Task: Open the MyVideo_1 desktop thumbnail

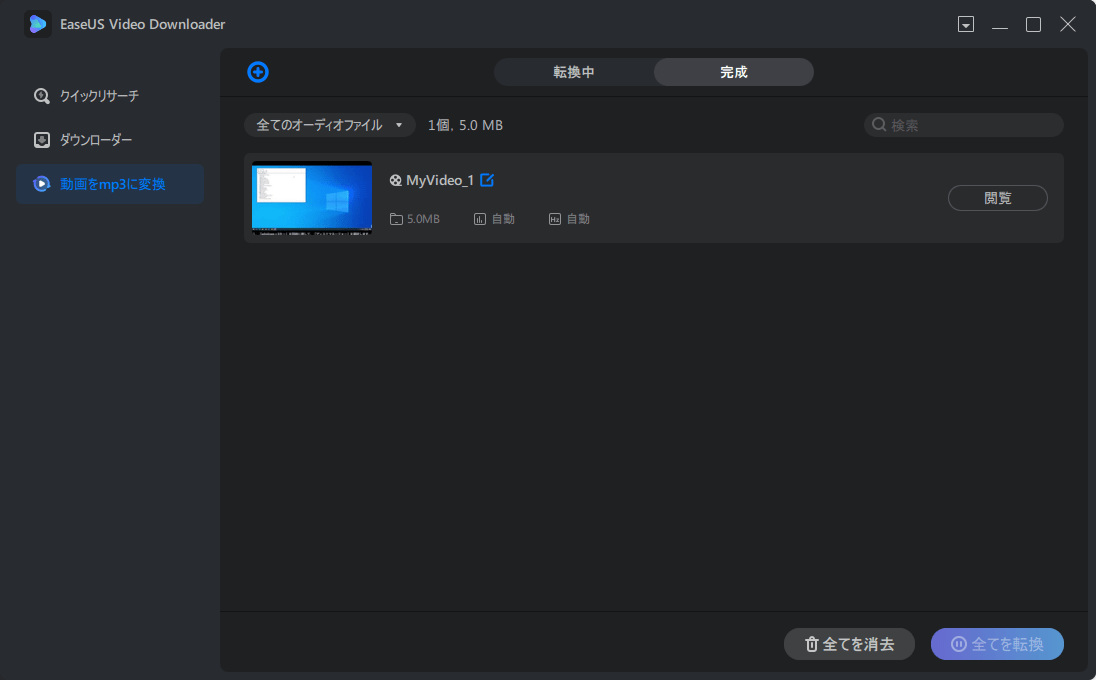Action: click(311, 197)
